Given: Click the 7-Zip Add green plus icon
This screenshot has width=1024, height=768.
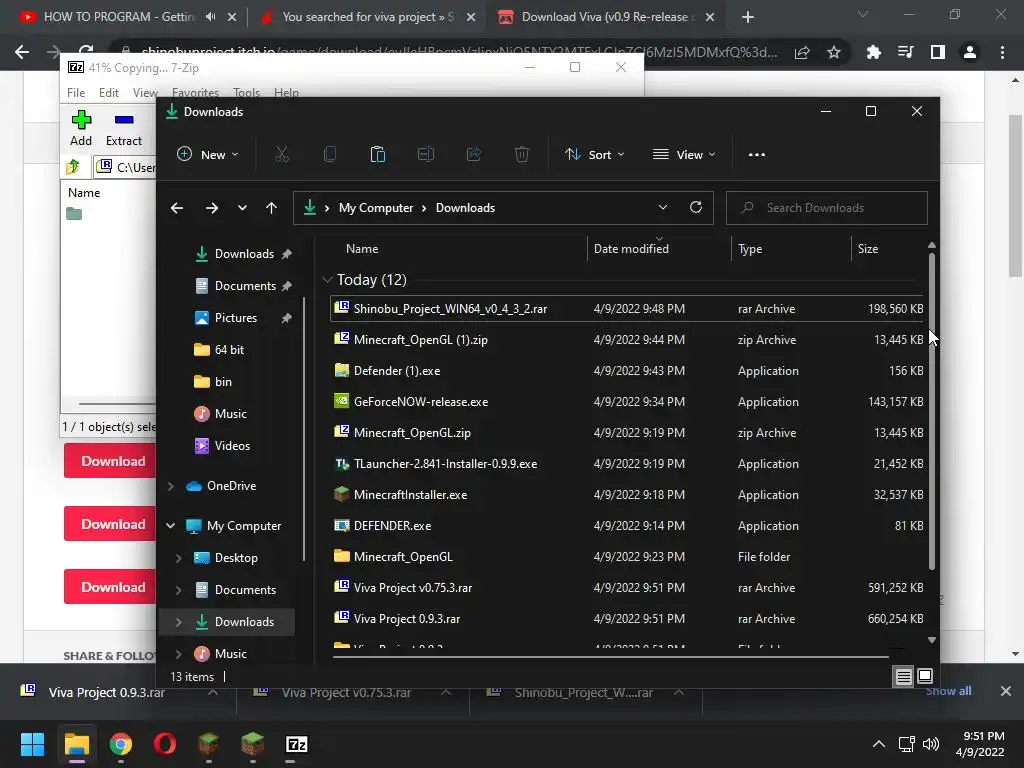Looking at the screenshot, I should coord(81,120).
